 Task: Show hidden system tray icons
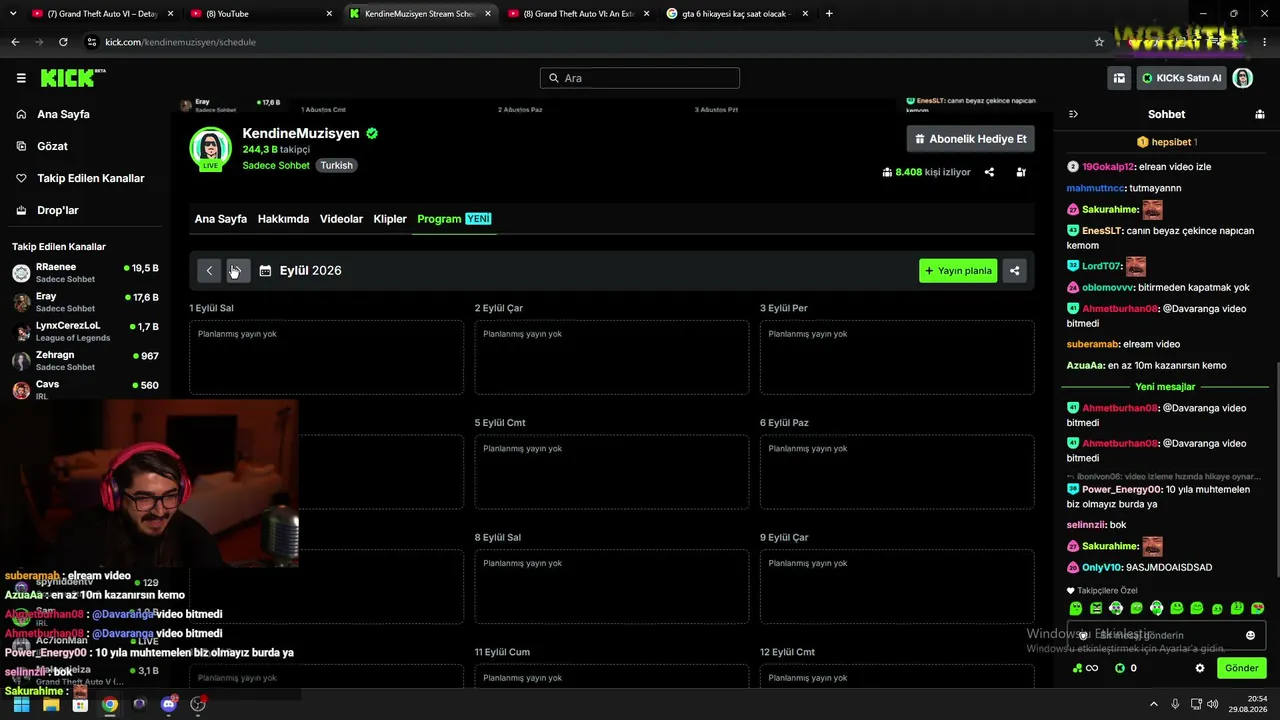pos(1153,704)
